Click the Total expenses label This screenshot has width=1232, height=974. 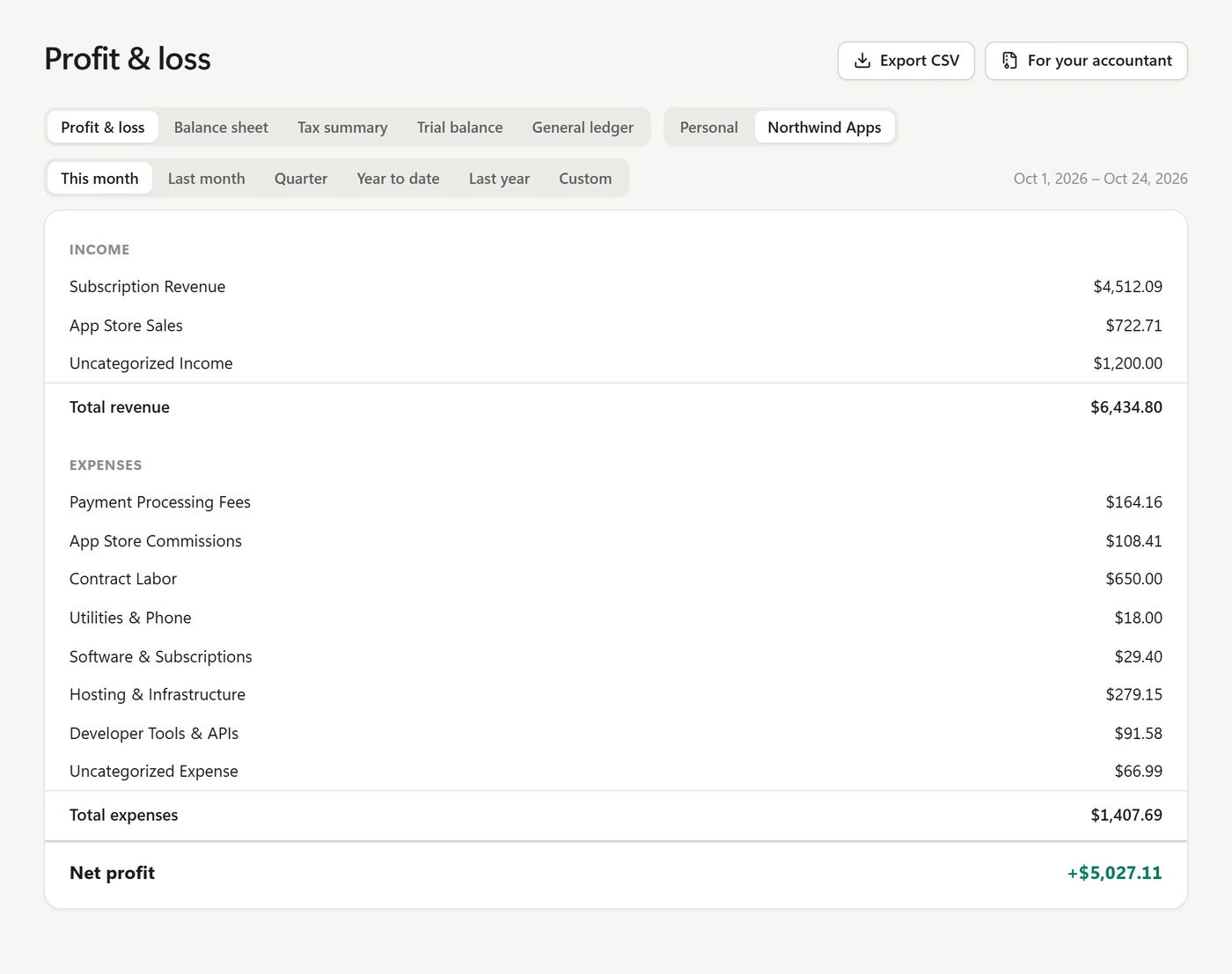[x=123, y=815]
